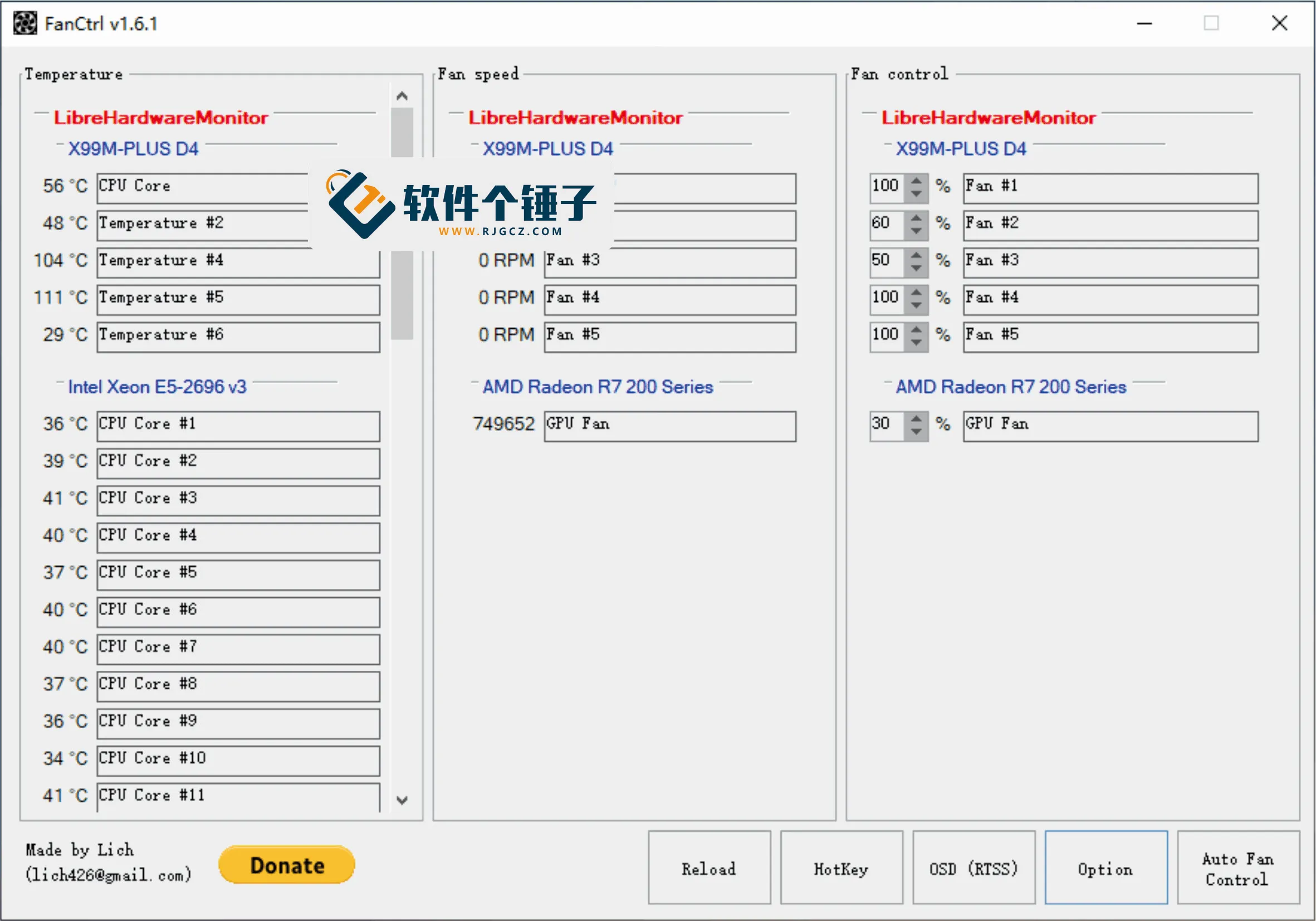Click the CPU Core #5 name field
Screen dimensions: 1316x921
238,575
